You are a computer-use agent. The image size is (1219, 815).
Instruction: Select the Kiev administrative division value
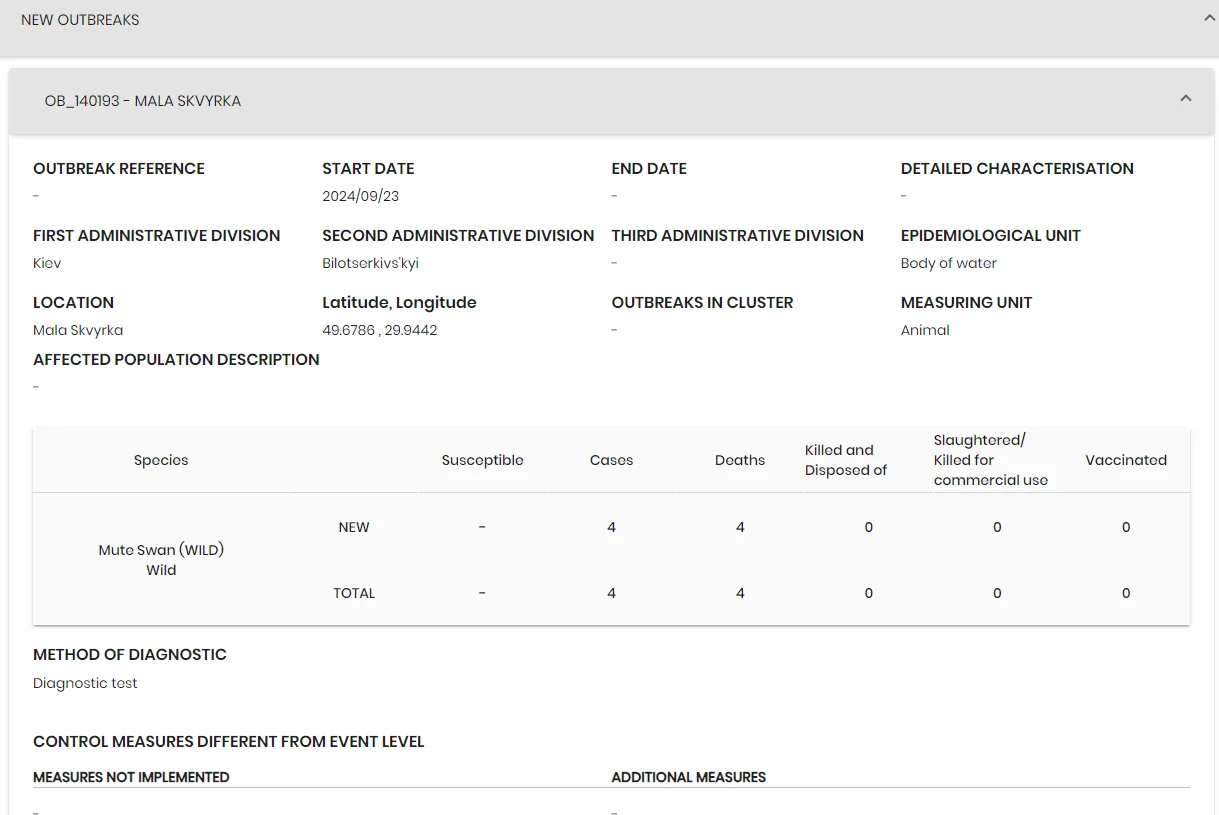[47, 263]
